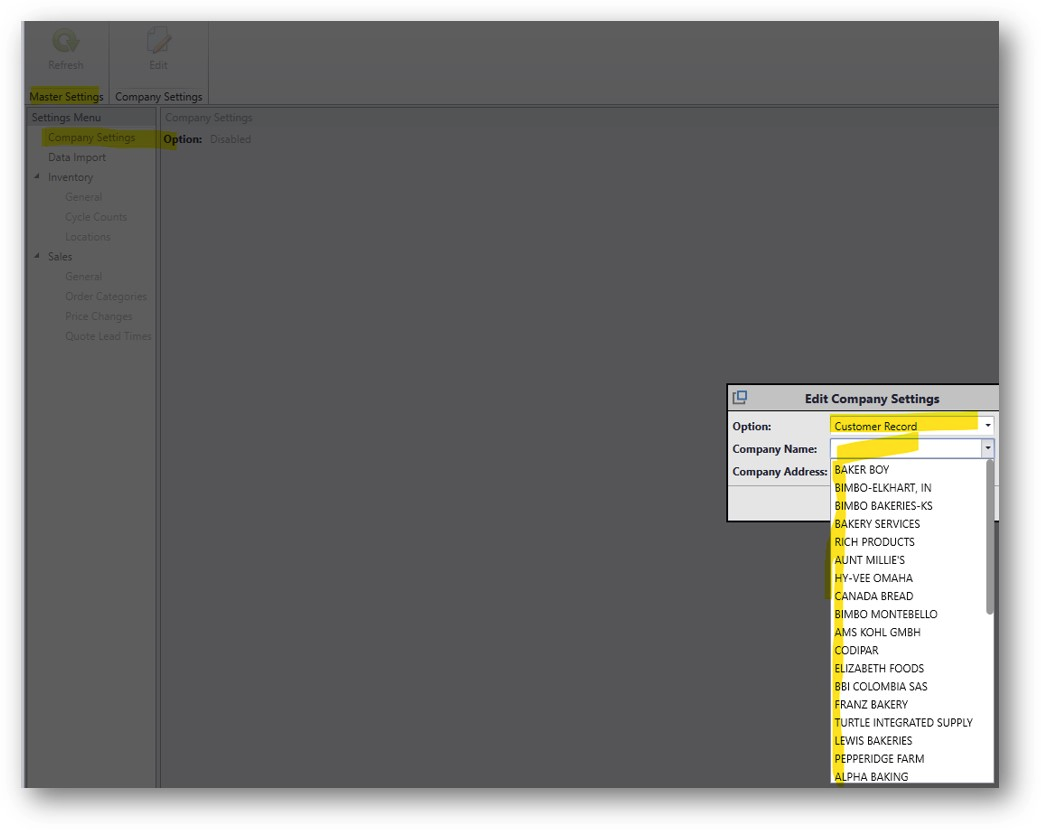Open Quote Lead Times under Sales

click(108, 336)
